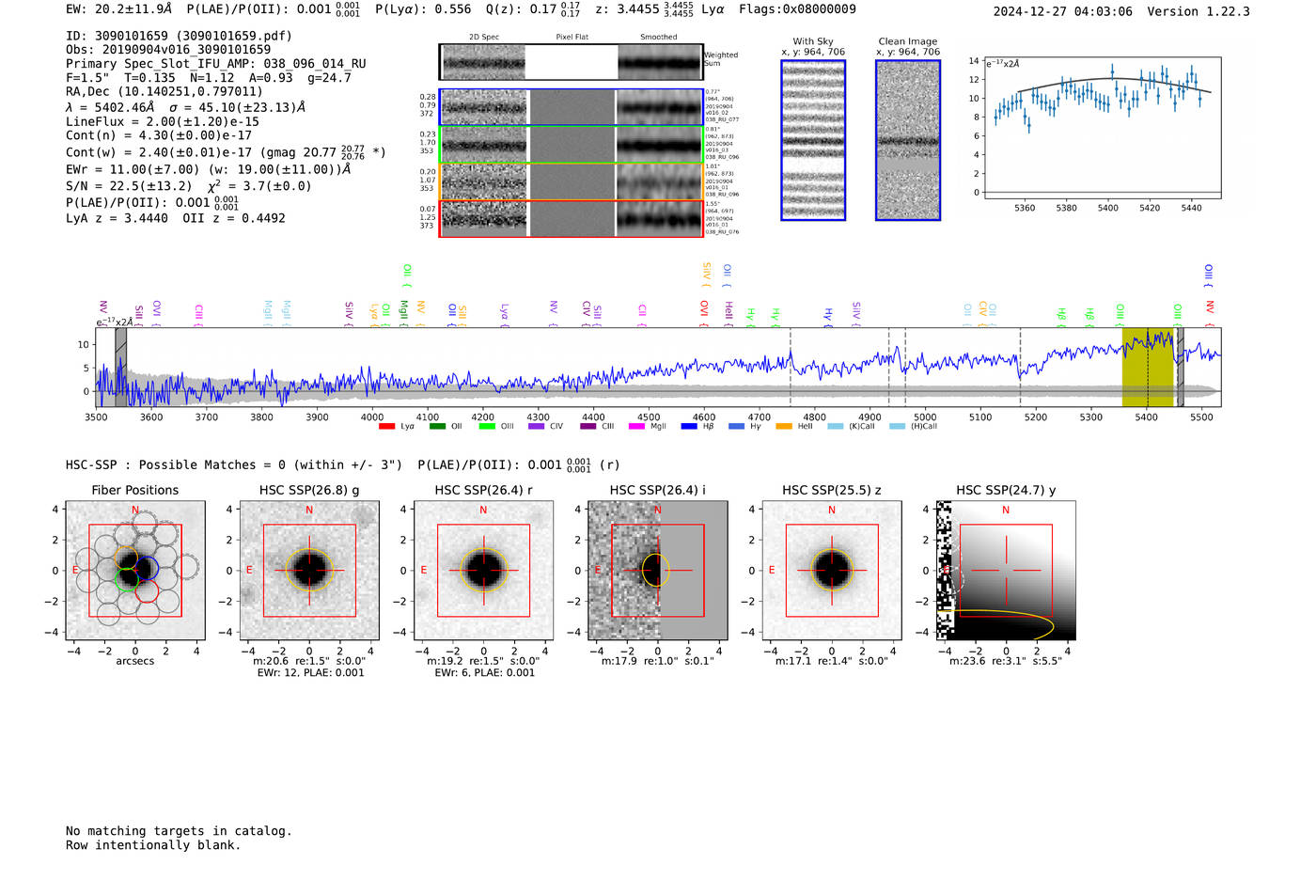Click the 2D Spec column header
The height and width of the screenshot is (896, 1316).
pos(484,38)
